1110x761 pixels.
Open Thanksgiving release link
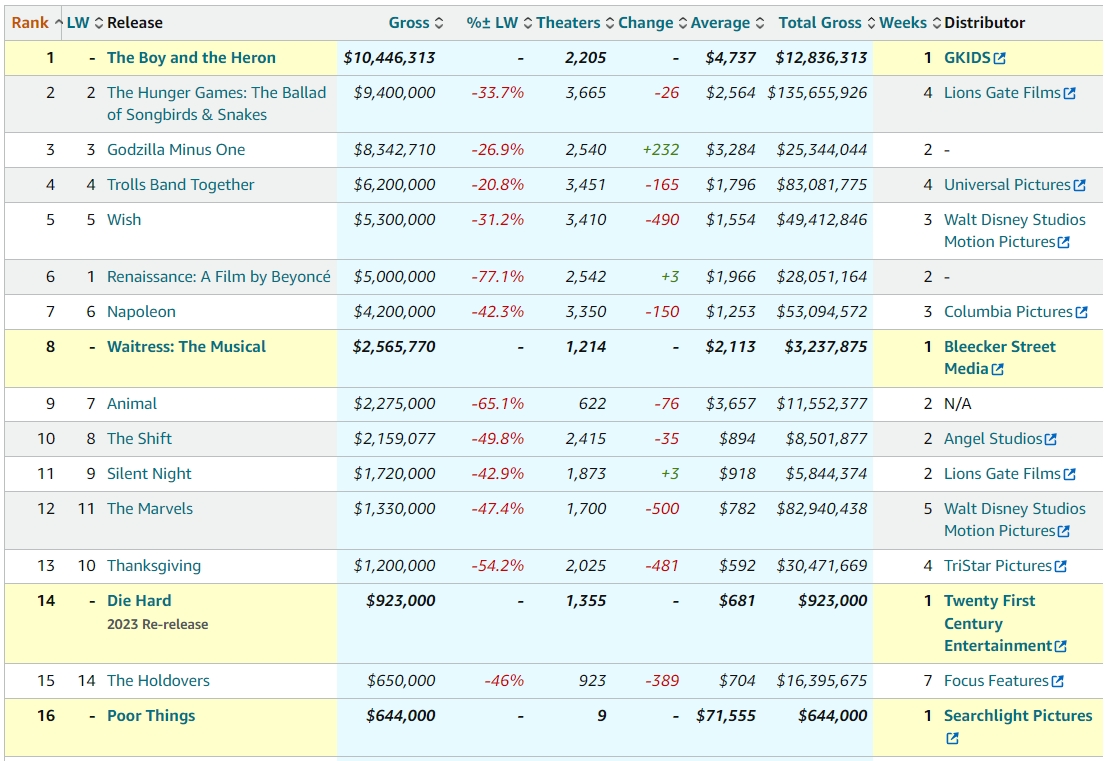154,566
